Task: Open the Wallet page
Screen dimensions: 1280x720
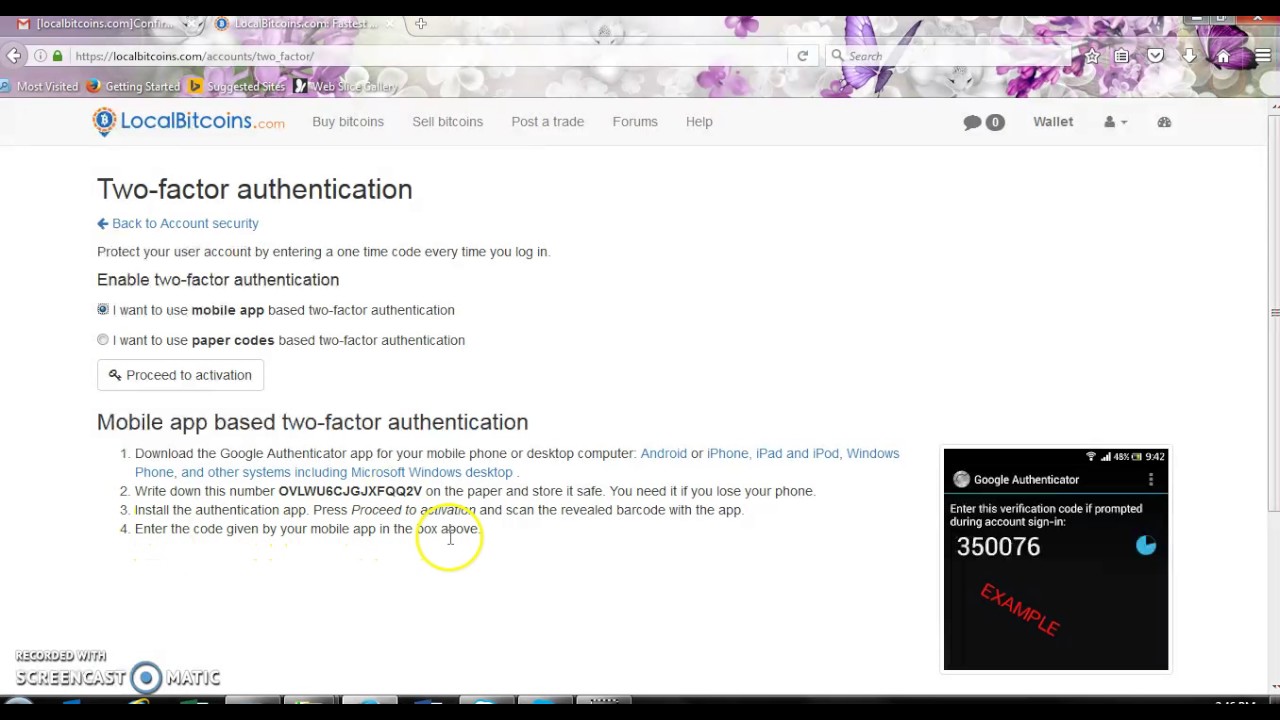Action: point(1053,122)
